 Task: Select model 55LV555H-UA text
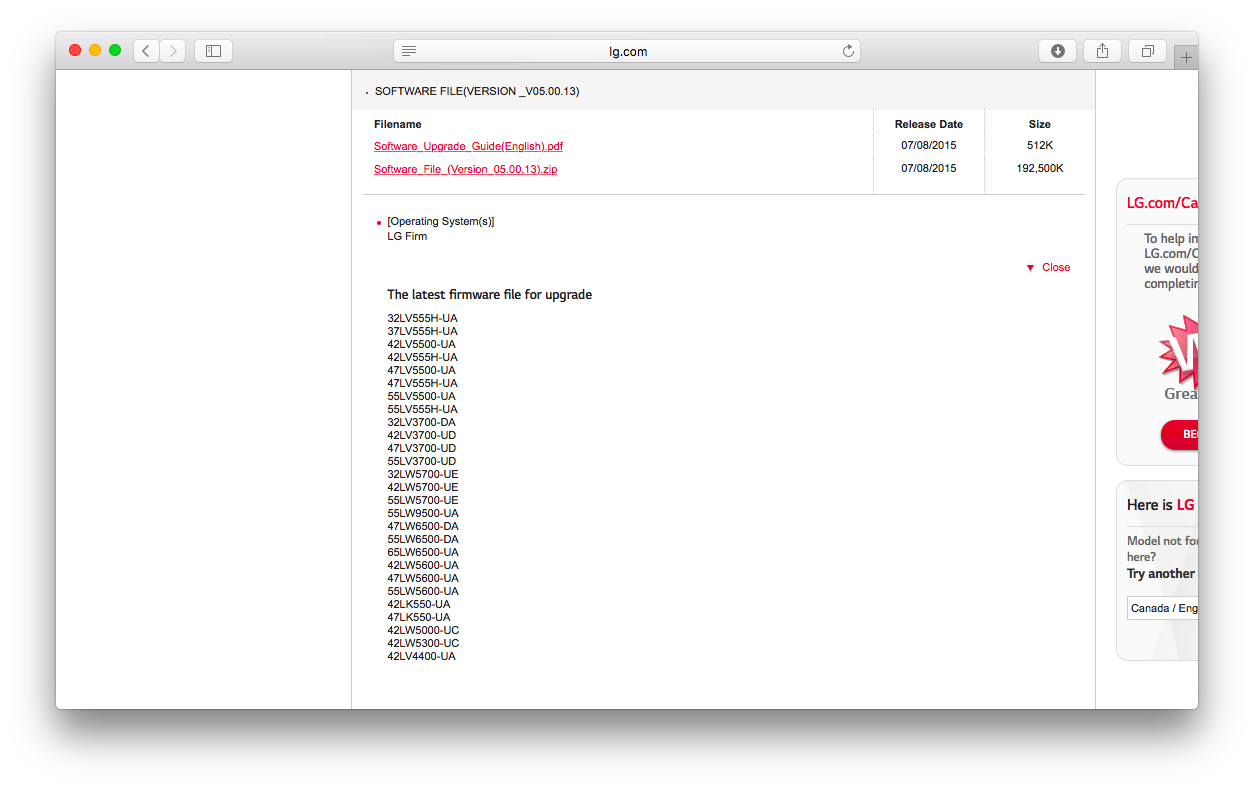click(422, 409)
